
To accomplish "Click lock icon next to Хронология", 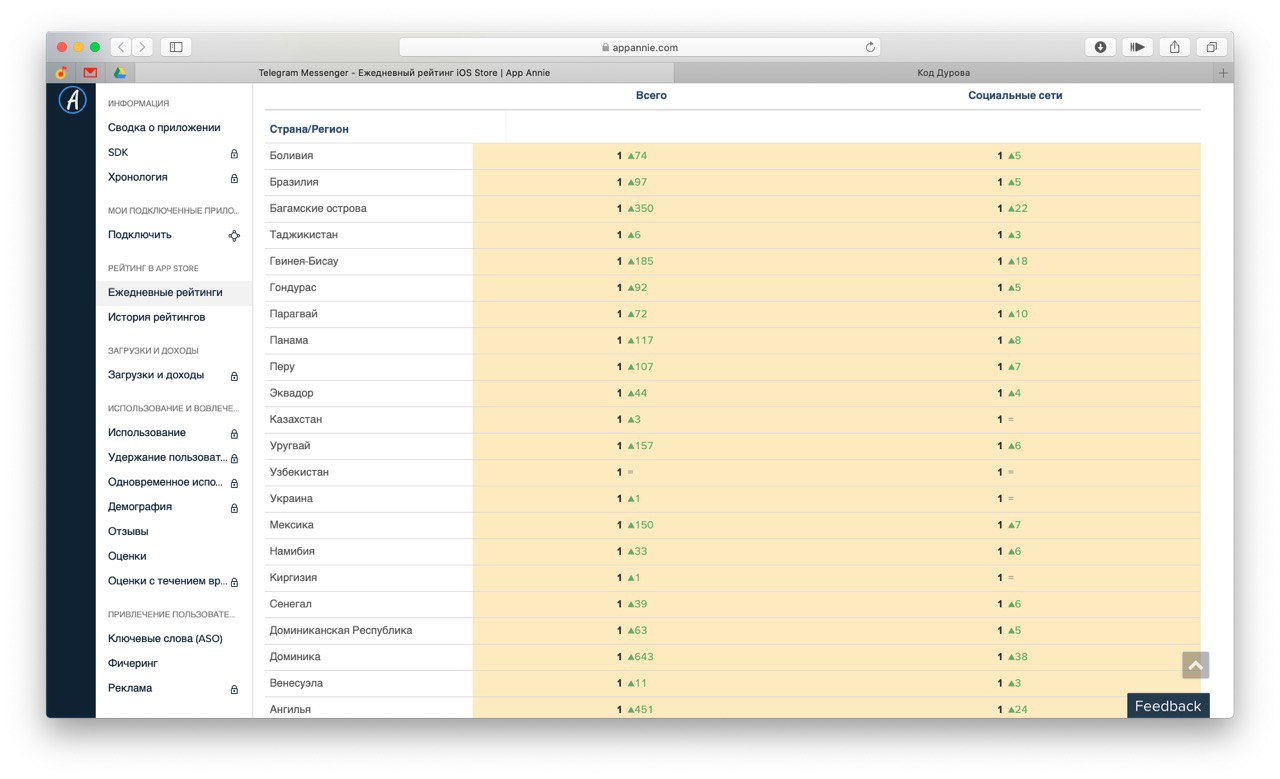I will click(234, 178).
